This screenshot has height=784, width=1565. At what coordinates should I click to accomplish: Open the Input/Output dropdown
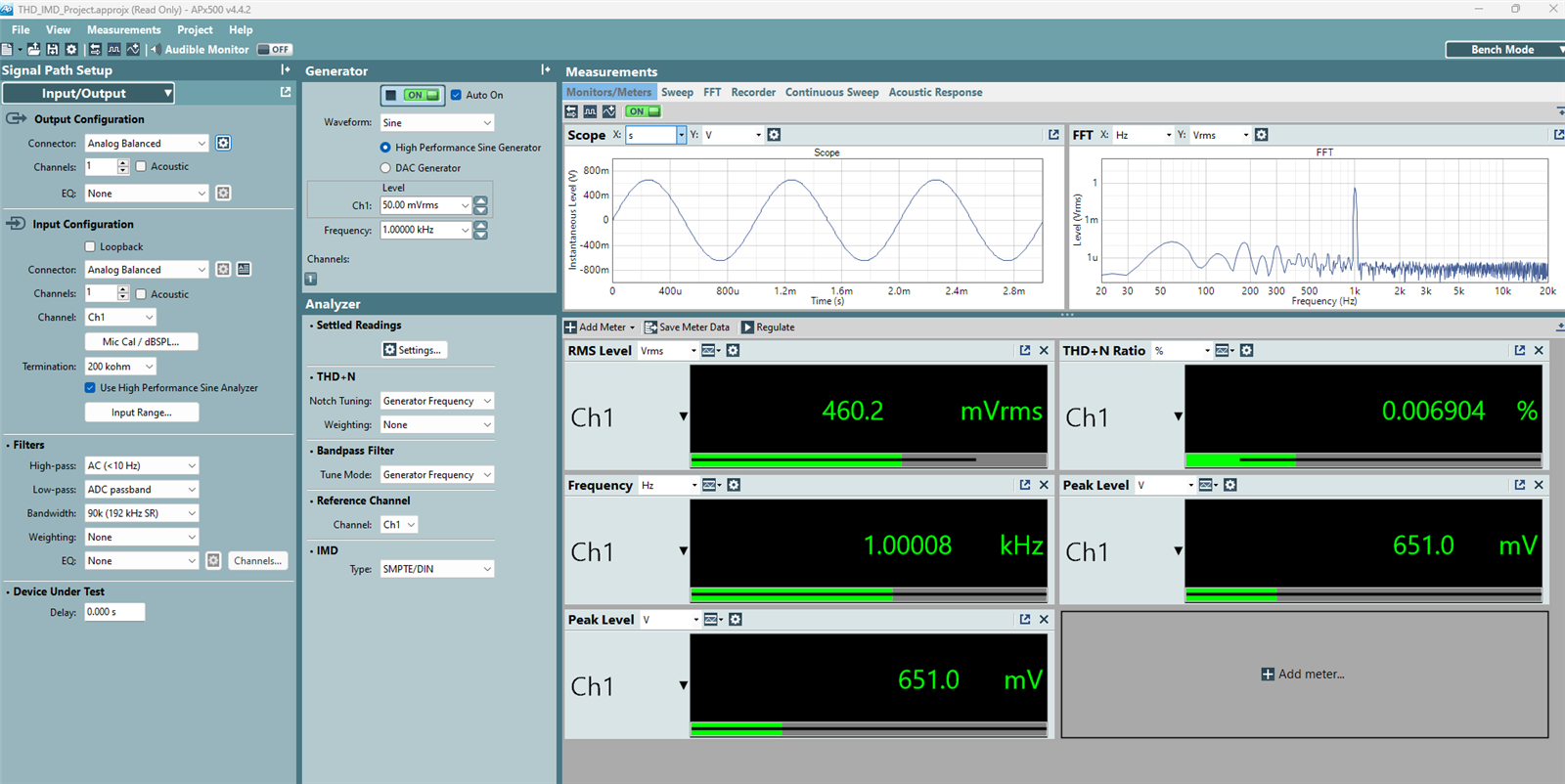point(88,93)
